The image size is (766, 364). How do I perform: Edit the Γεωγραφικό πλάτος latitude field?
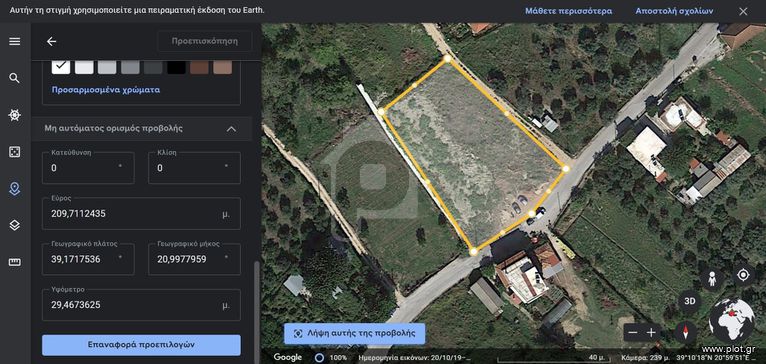[x=88, y=259]
